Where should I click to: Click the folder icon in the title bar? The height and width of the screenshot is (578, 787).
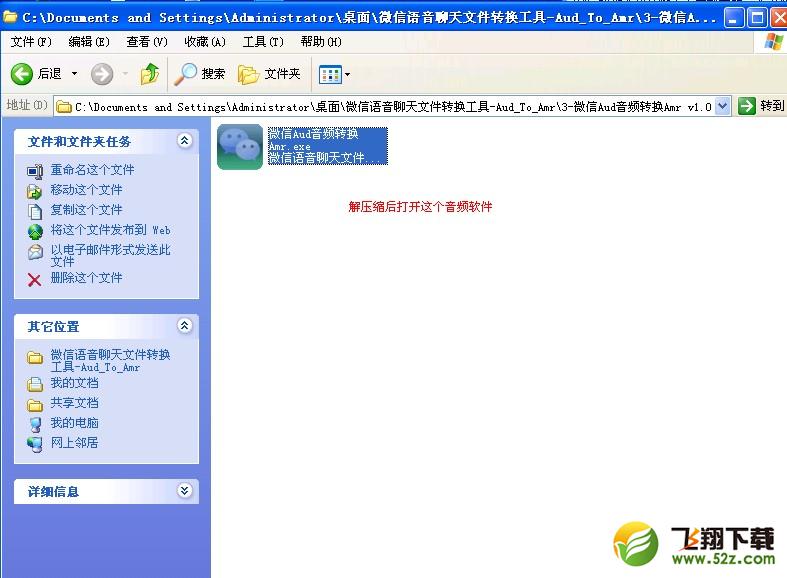[x=10, y=18]
